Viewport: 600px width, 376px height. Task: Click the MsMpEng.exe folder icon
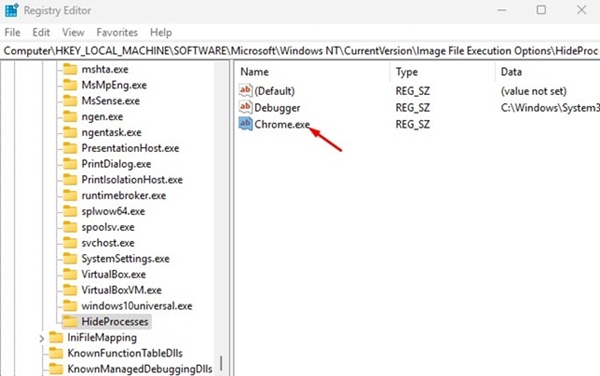(70, 85)
